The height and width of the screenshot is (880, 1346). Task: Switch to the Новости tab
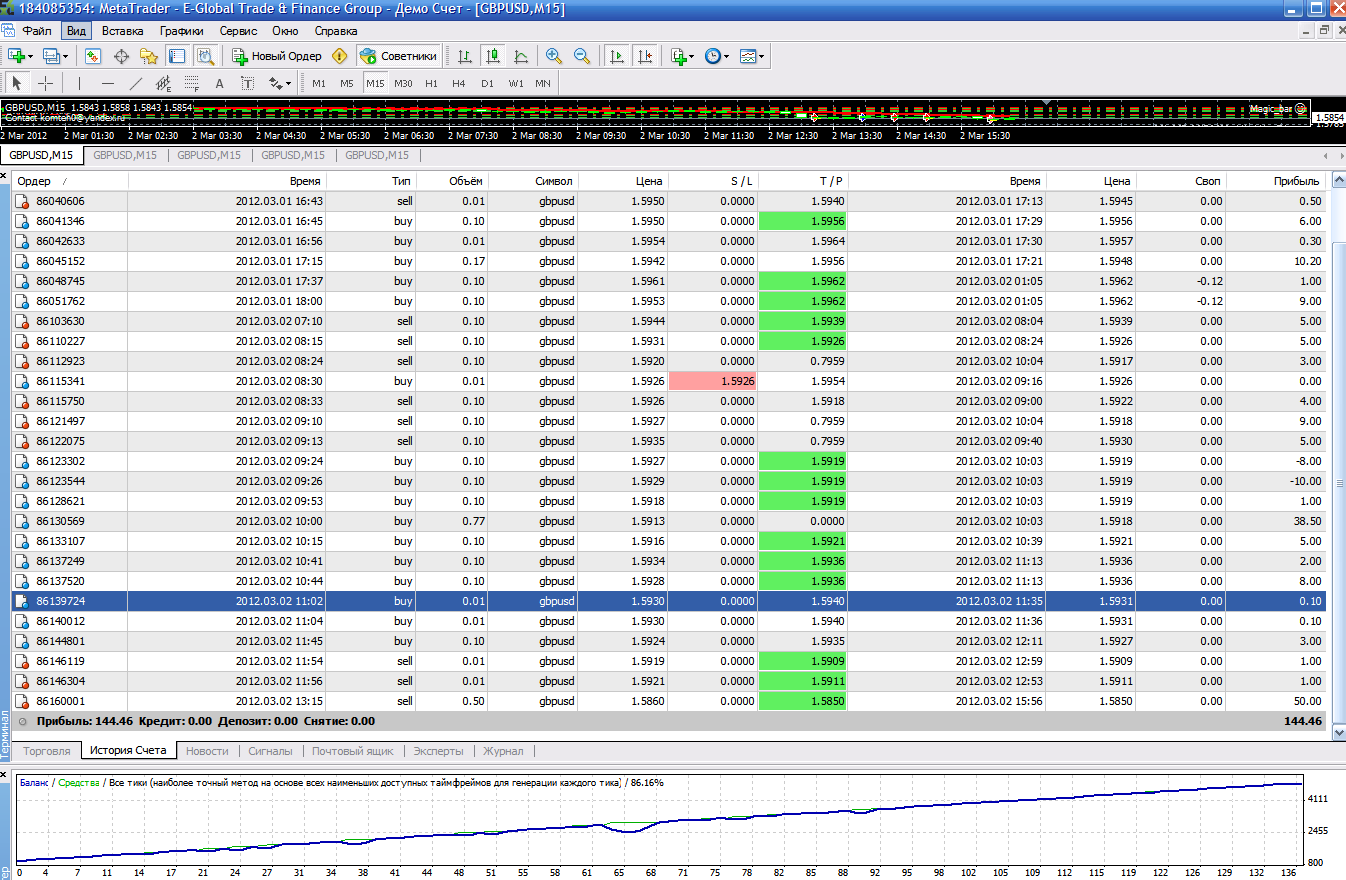coord(207,750)
